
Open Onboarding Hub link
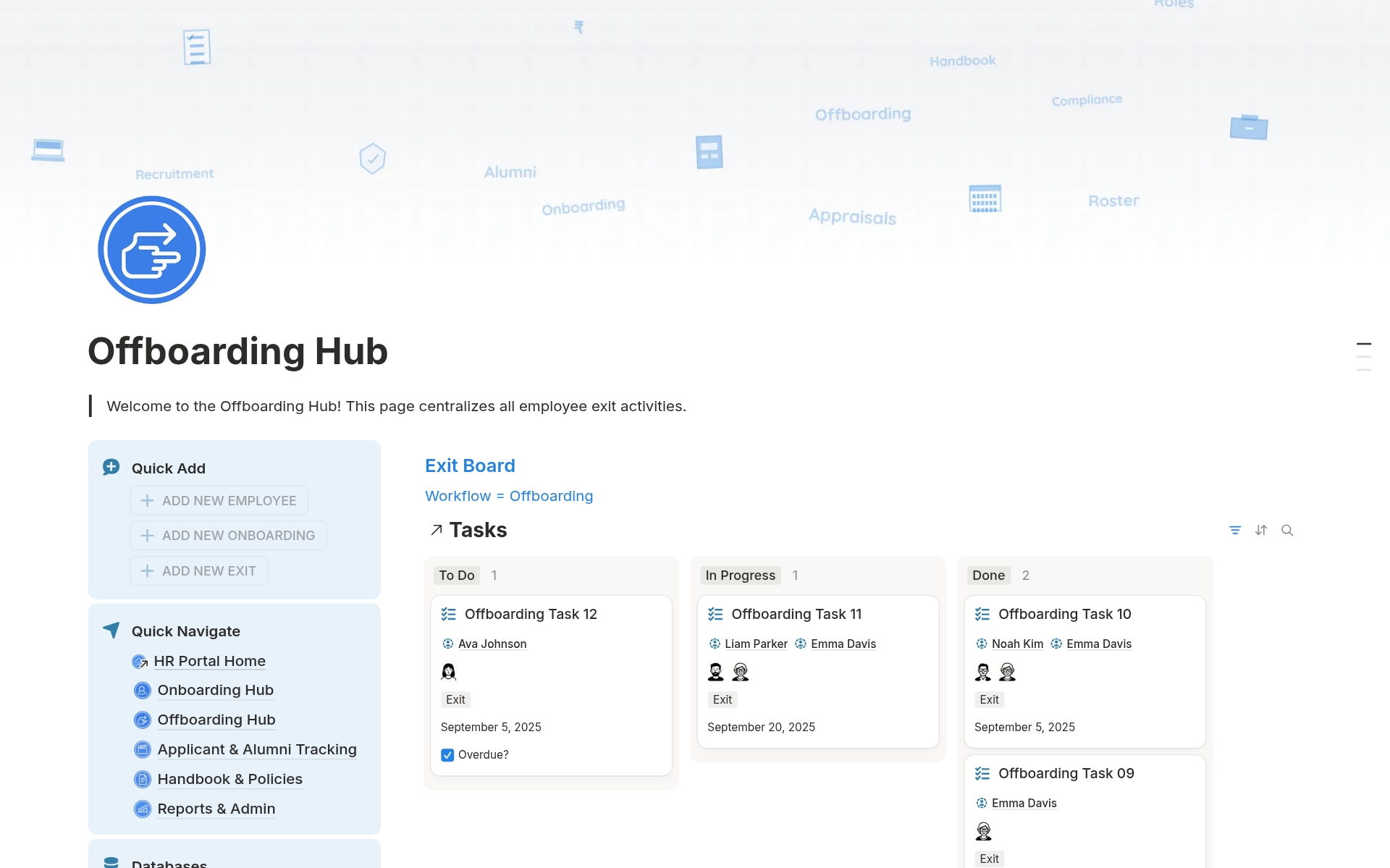(x=216, y=691)
